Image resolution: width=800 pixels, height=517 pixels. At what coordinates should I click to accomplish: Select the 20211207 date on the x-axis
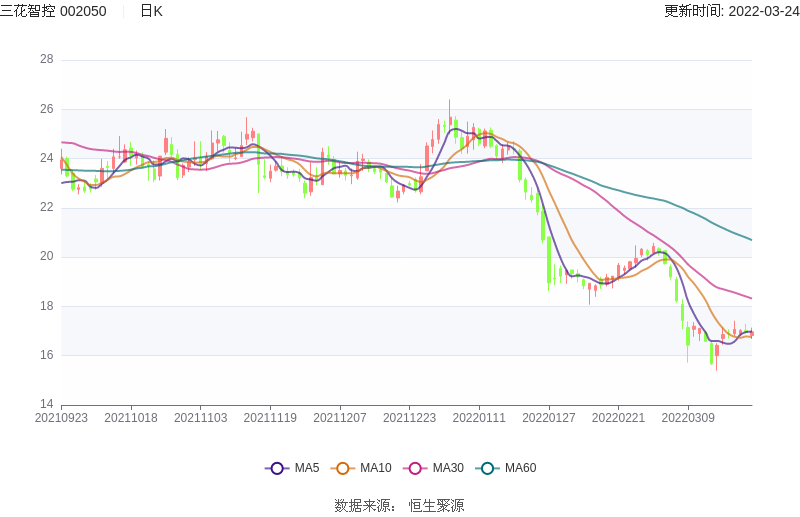point(340,419)
